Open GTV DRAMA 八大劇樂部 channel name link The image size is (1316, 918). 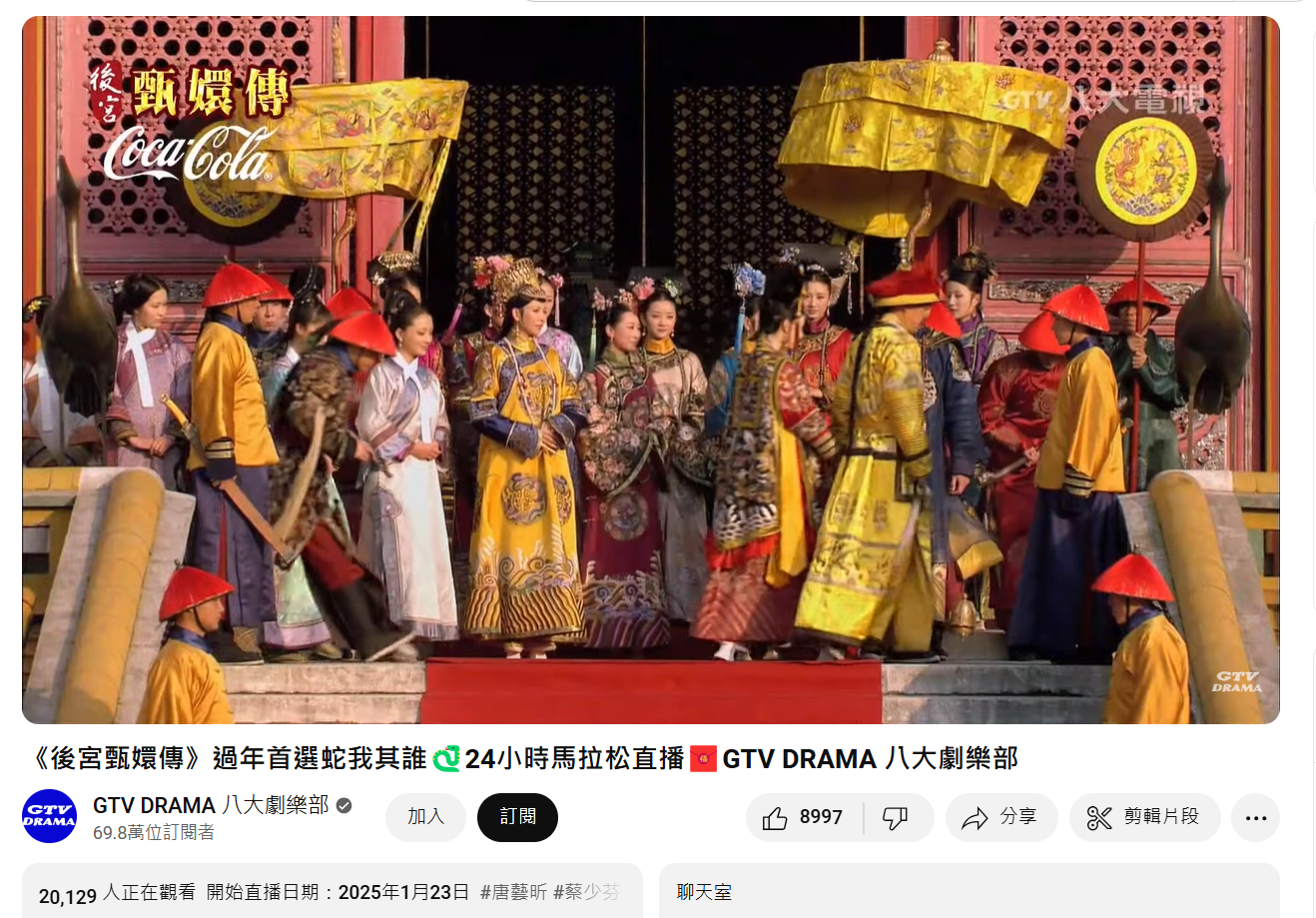tap(211, 805)
